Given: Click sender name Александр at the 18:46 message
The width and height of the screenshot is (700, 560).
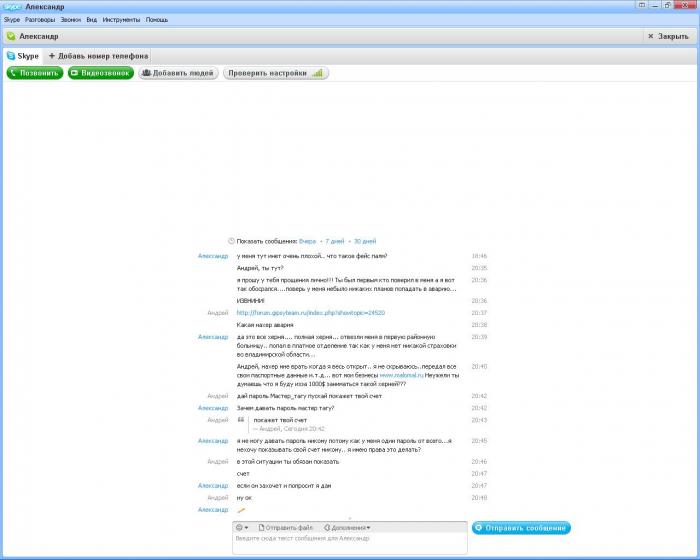Looking at the screenshot, I should coord(213,256).
